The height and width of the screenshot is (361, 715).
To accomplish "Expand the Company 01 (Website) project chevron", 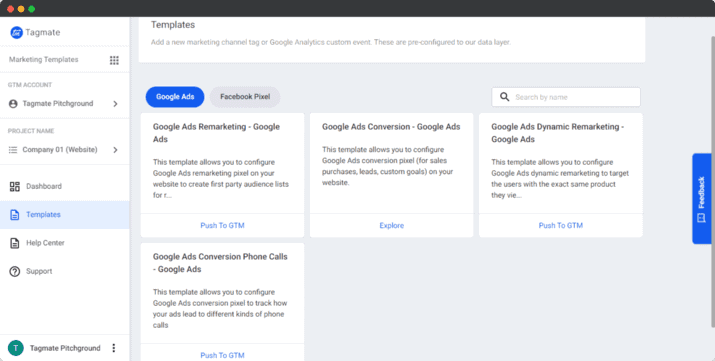I will (115, 150).
